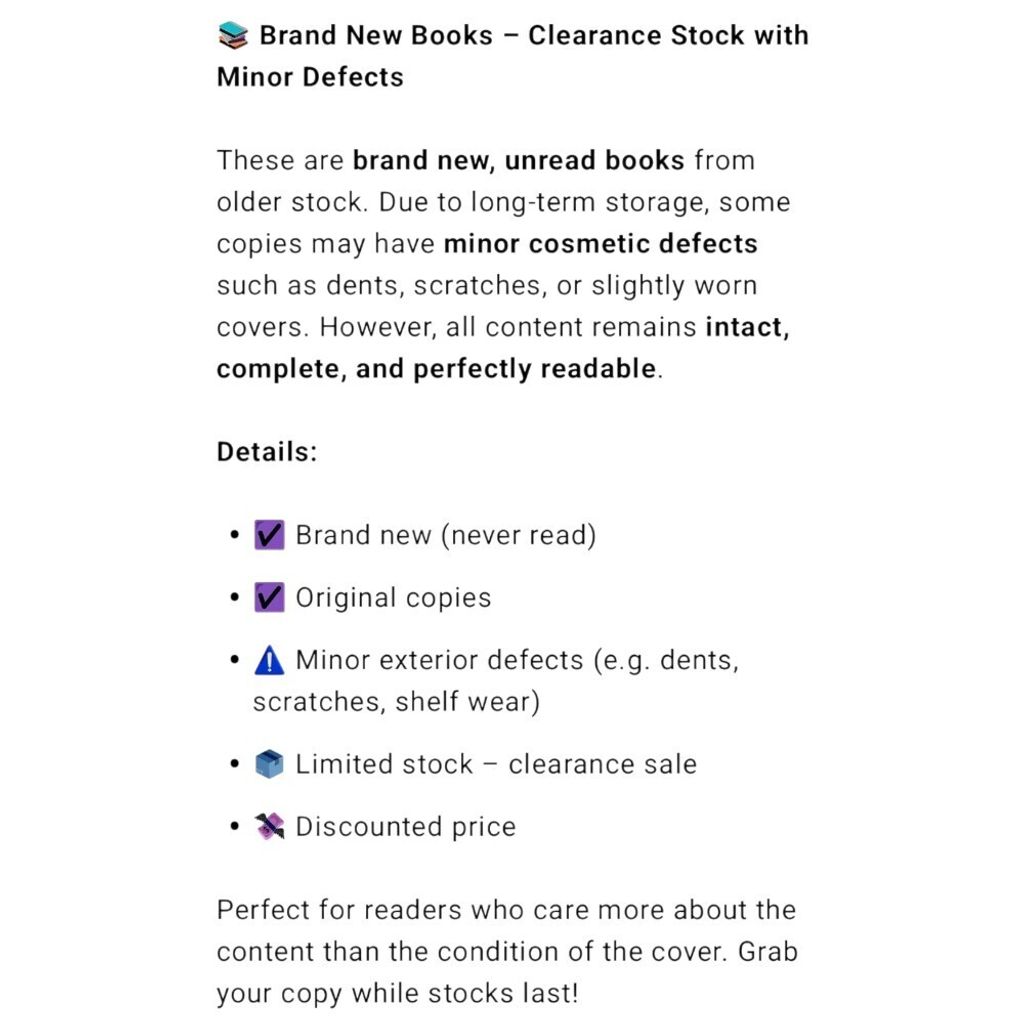
Task: Select the "Details:" label
Action: pos(267,452)
